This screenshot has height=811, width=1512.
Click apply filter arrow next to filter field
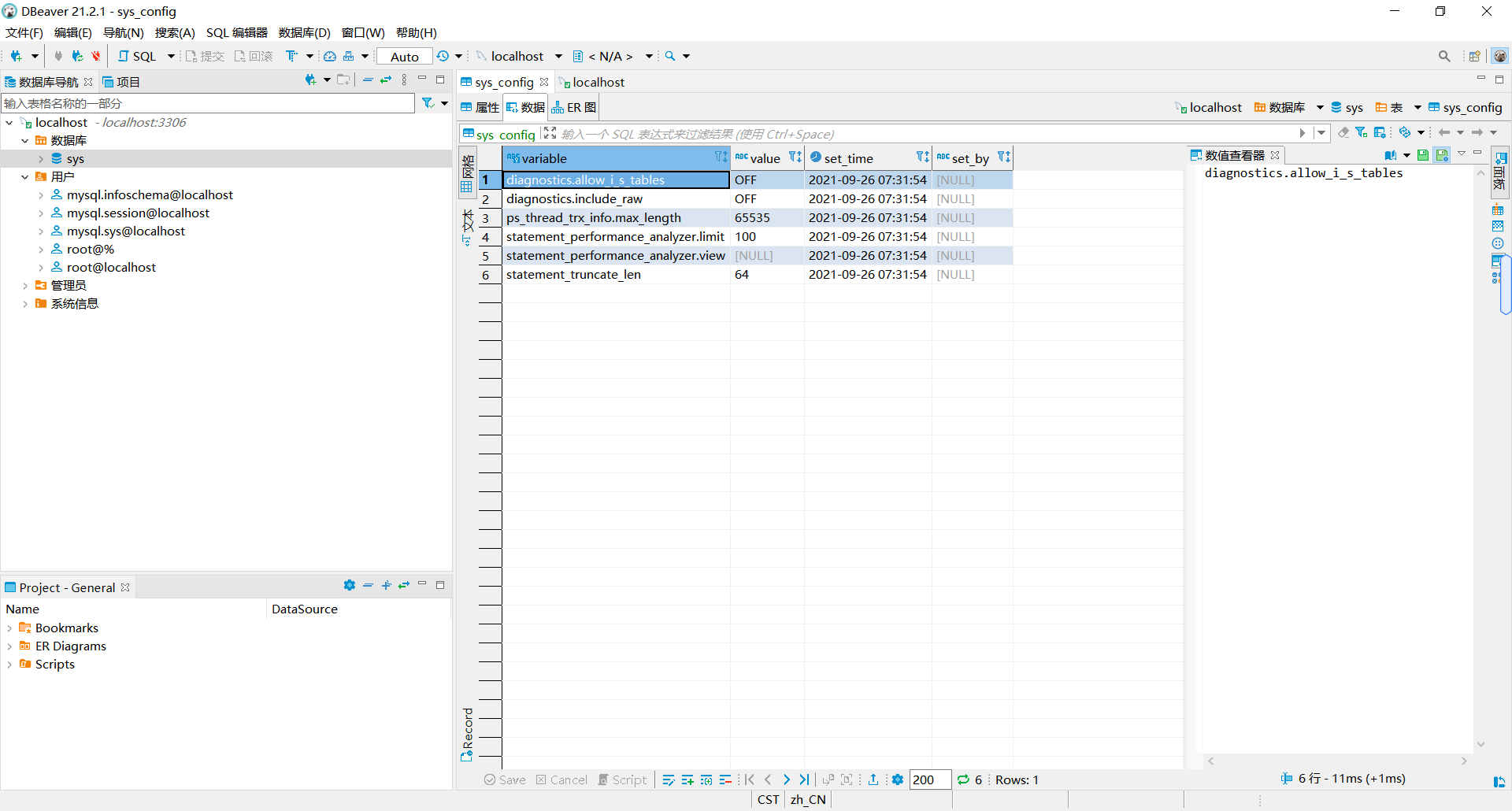tap(1303, 133)
